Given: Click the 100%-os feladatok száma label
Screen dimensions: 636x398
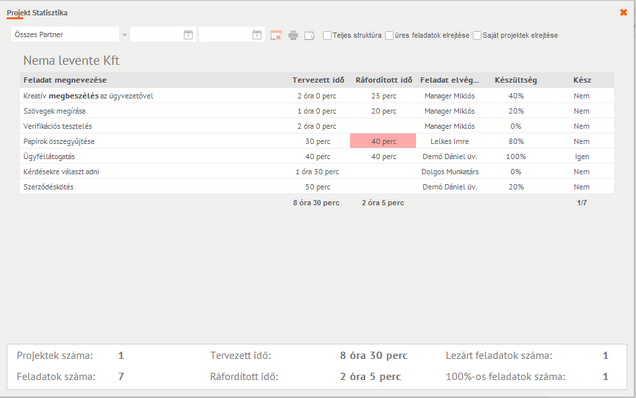Looking at the screenshot, I should [x=505, y=376].
